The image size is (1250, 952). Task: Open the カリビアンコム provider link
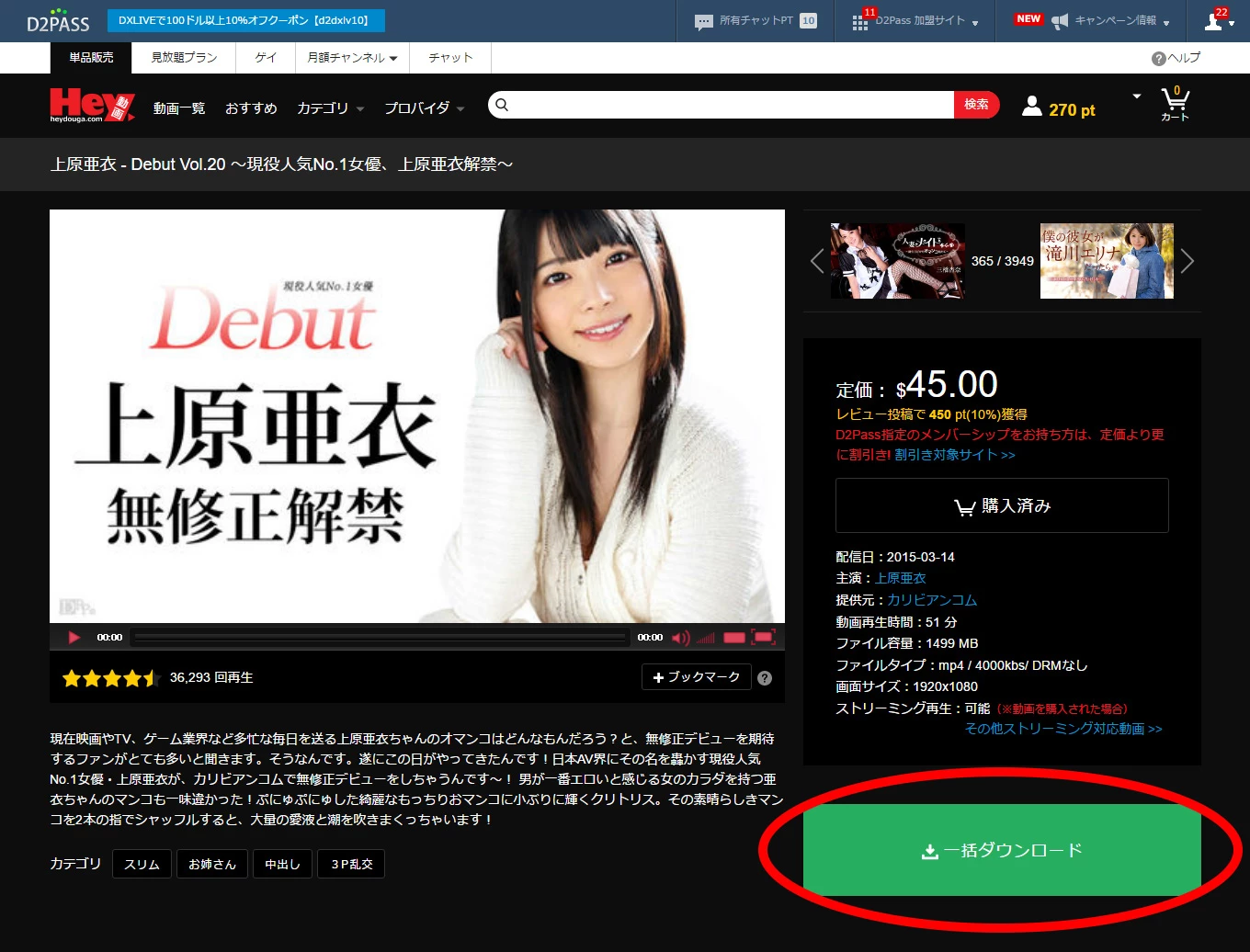click(932, 600)
